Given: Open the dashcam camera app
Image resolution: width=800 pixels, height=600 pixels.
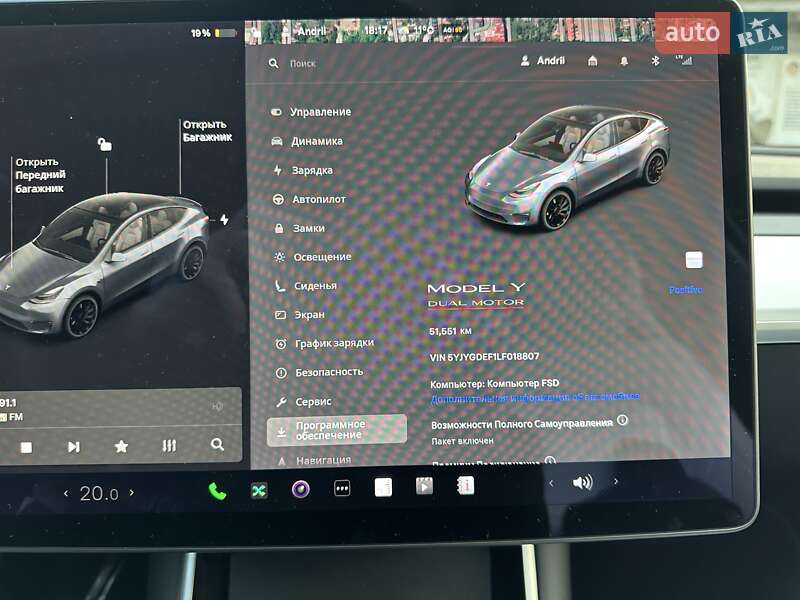Looking at the screenshot, I should 301,489.
